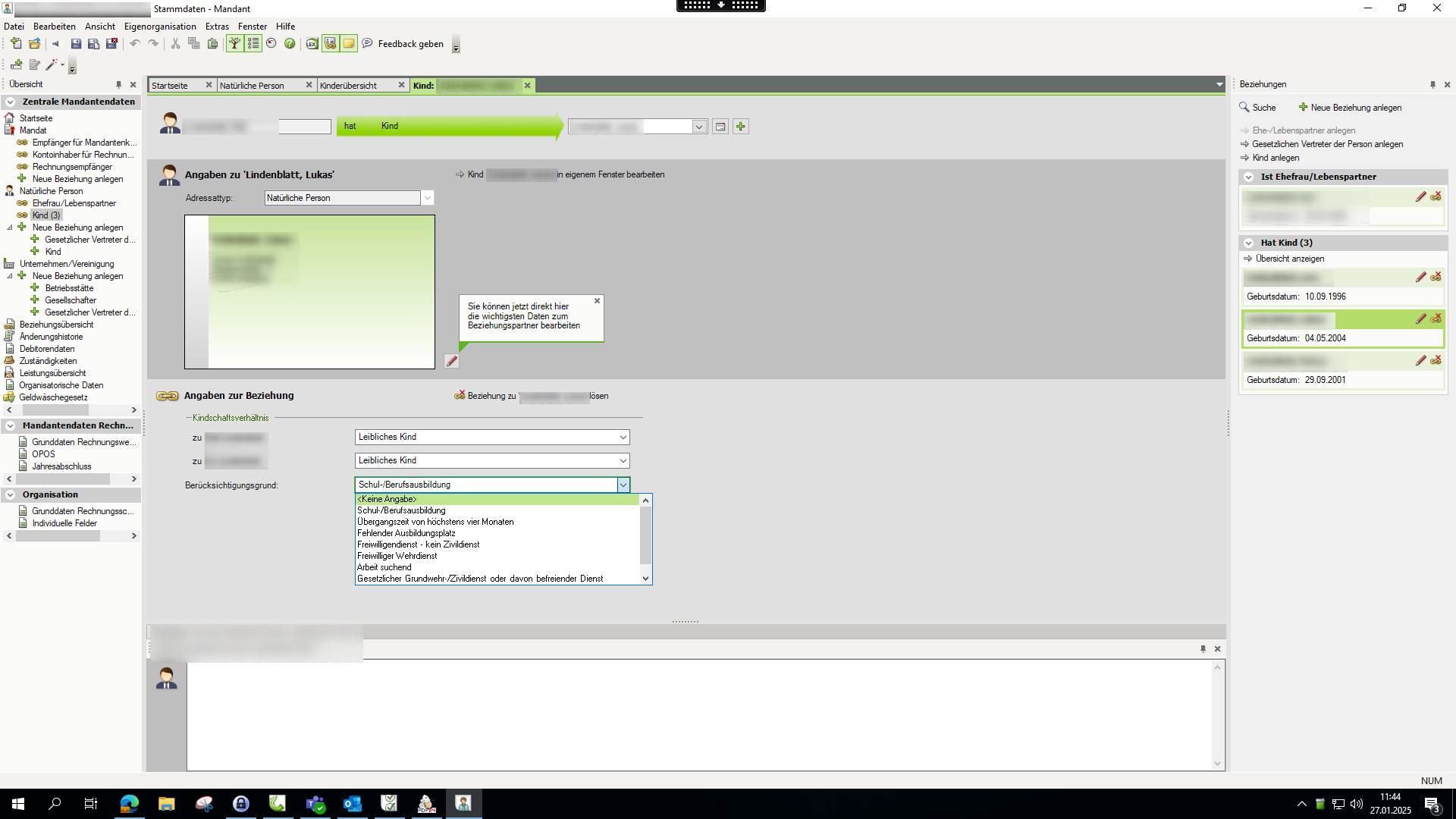Screen dimensions: 1456x819
Task: Toggle the tree view toolbar button
Action: coord(235,44)
